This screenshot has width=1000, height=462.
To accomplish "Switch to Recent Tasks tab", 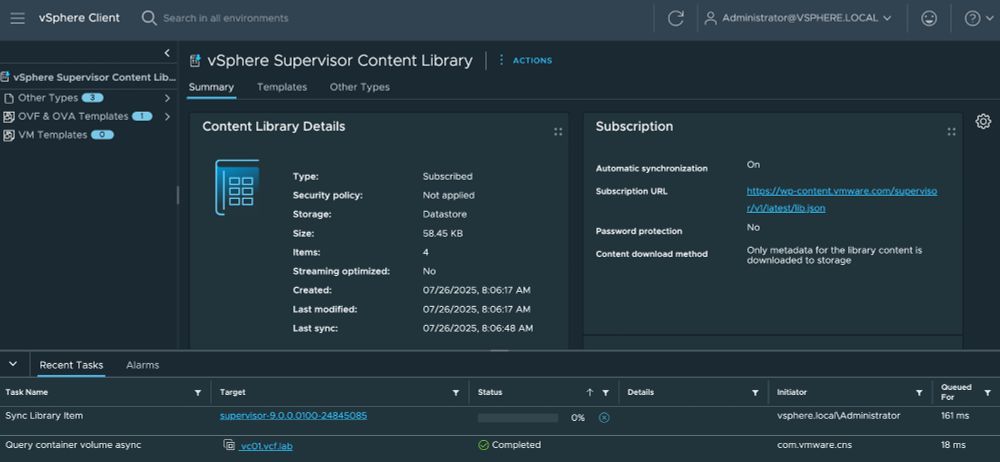I will click(x=71, y=366).
